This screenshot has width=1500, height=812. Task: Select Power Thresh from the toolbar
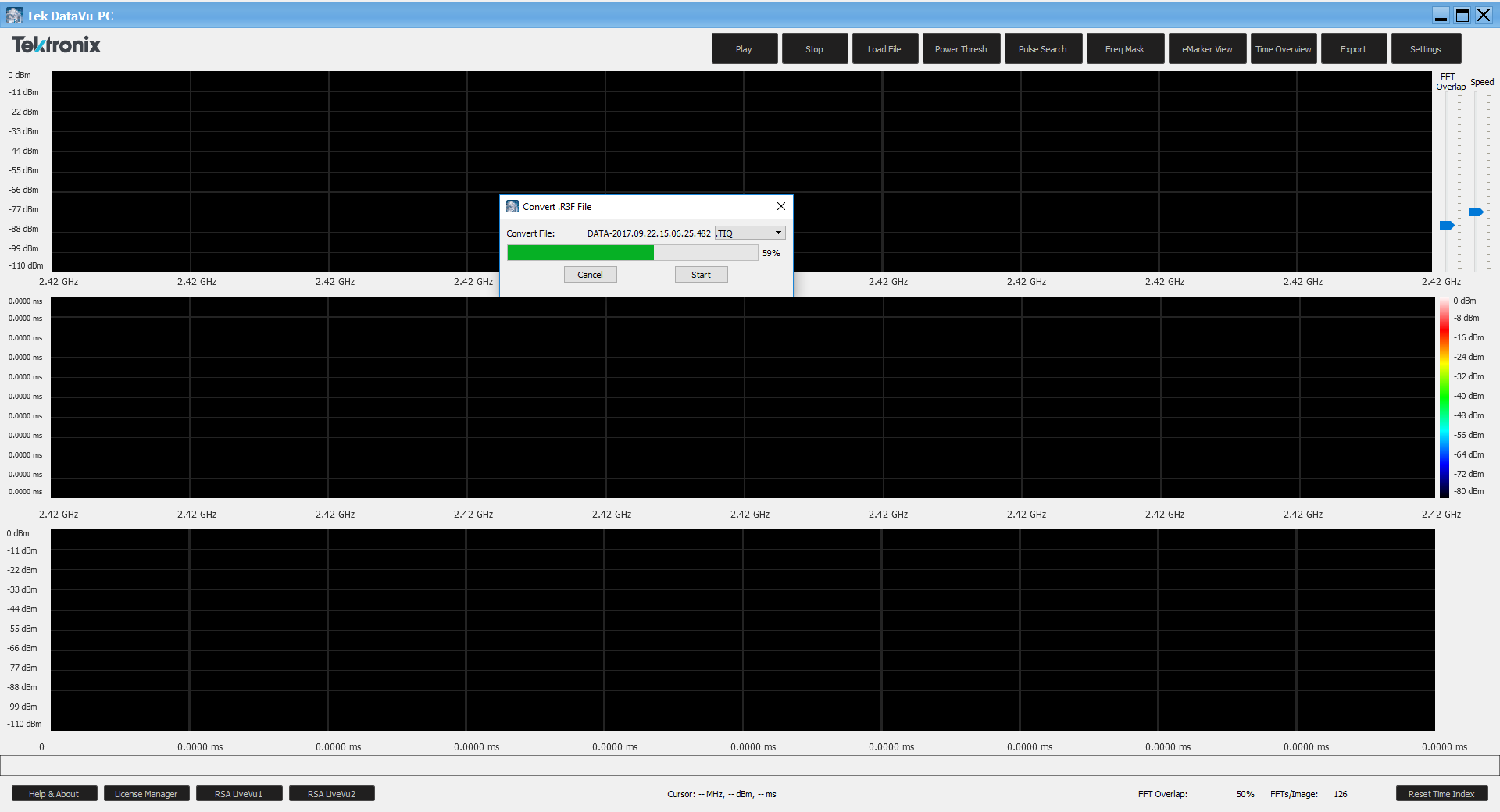(x=961, y=48)
